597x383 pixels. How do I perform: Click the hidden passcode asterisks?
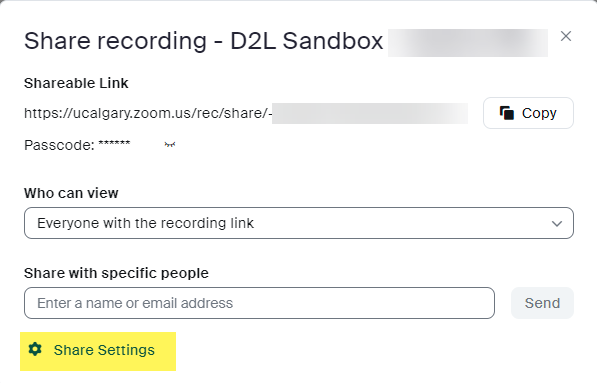coord(114,144)
